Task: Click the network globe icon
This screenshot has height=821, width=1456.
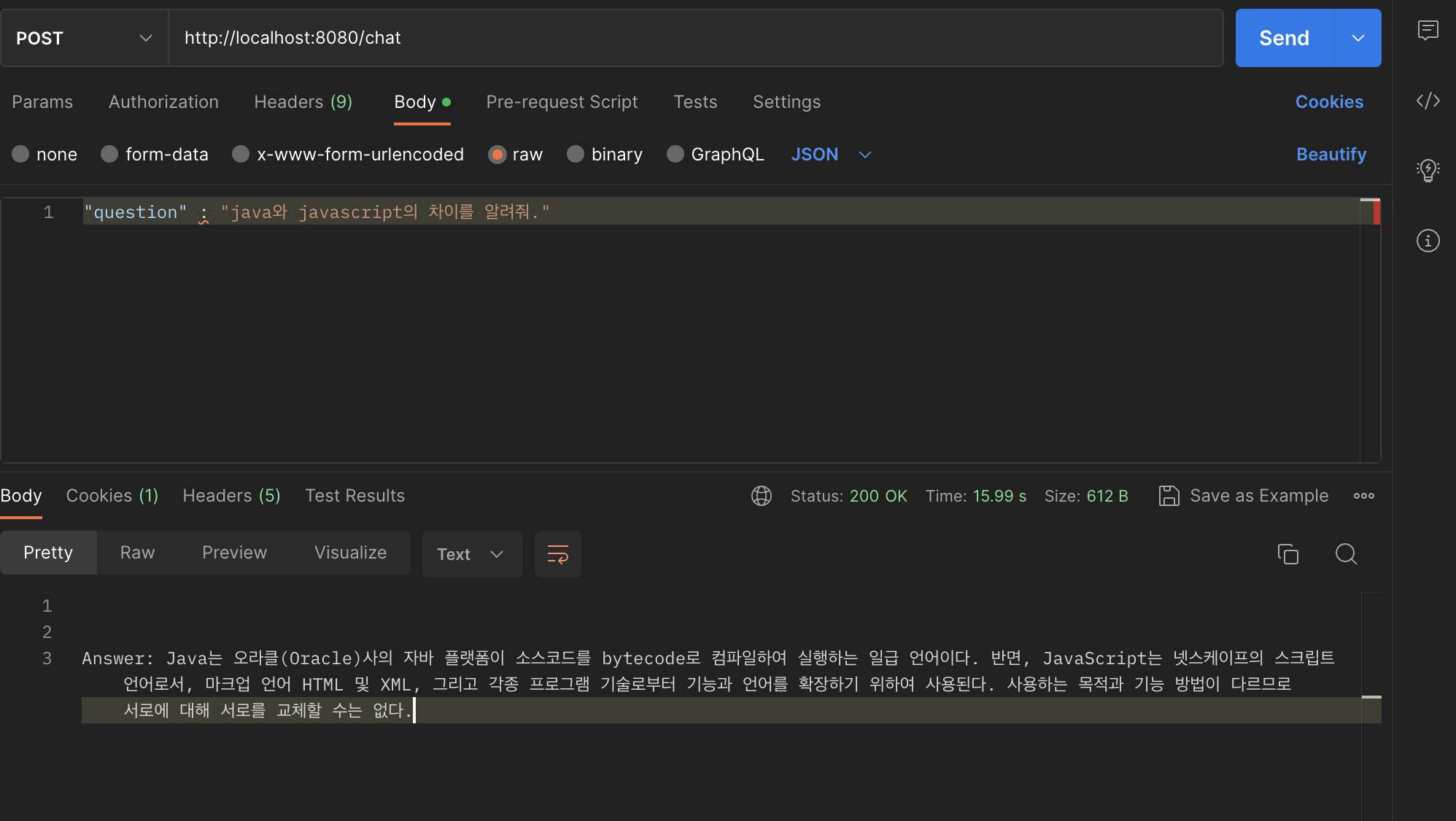Action: point(761,496)
